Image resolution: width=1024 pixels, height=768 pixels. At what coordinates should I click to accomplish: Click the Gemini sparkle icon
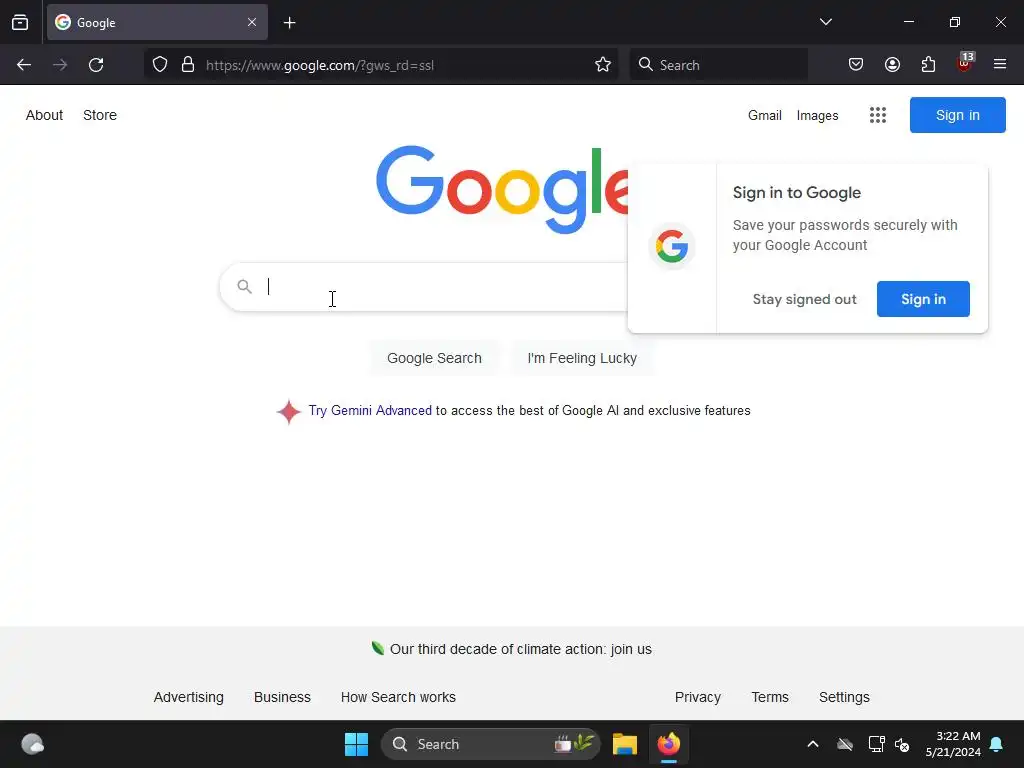coord(289,411)
